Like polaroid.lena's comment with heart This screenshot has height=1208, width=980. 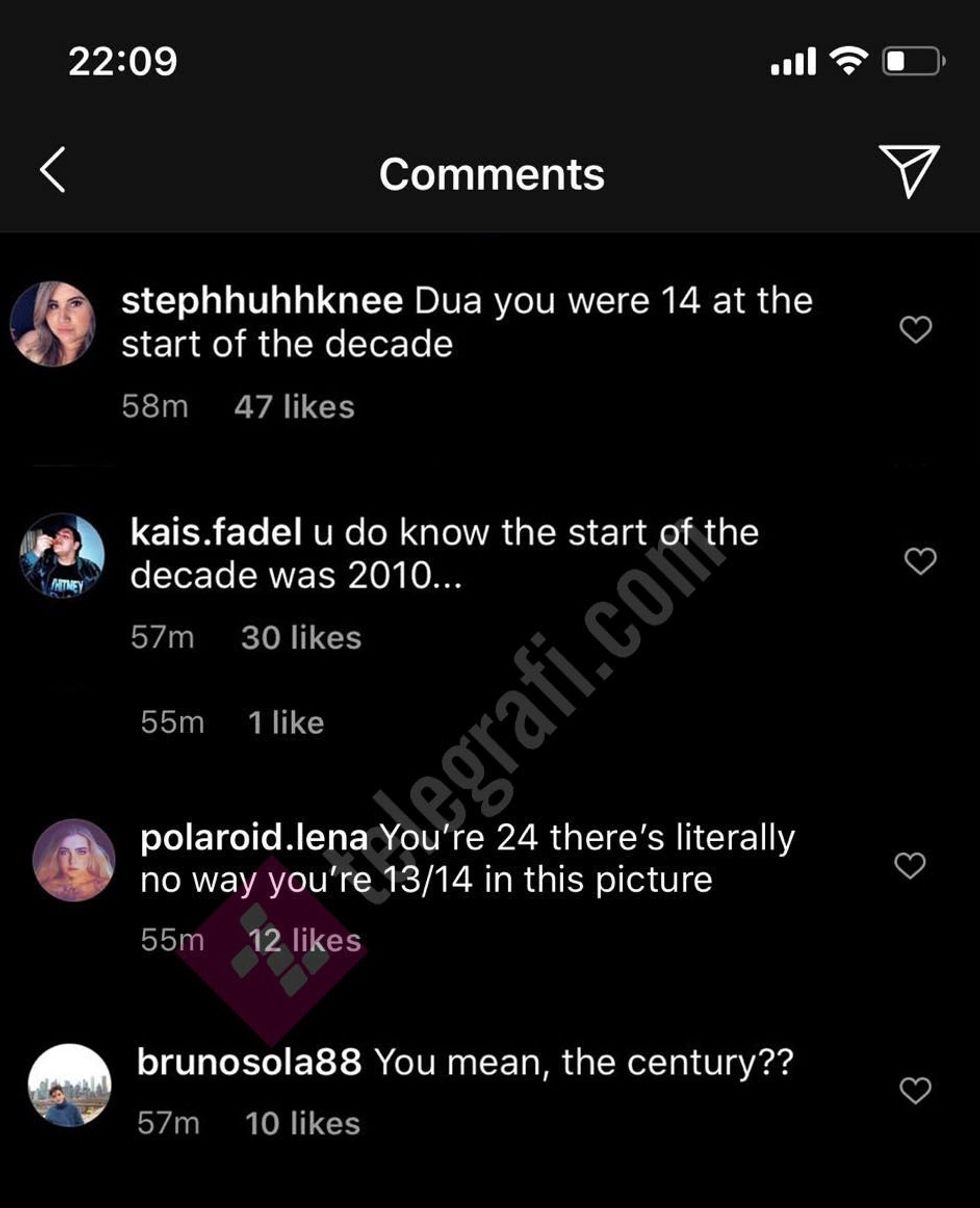point(910,865)
